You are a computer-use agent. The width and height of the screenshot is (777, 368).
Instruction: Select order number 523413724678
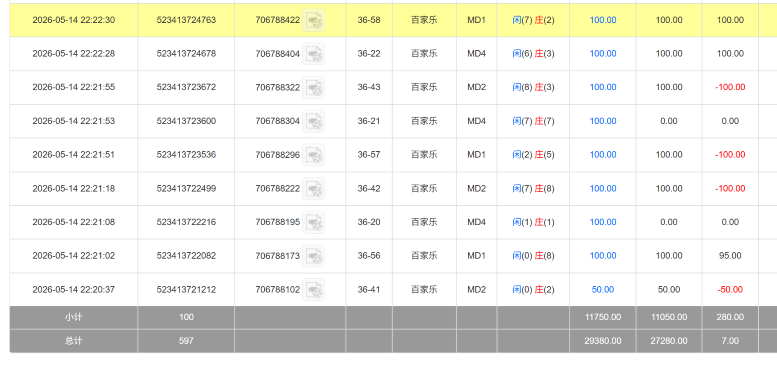coord(186,53)
